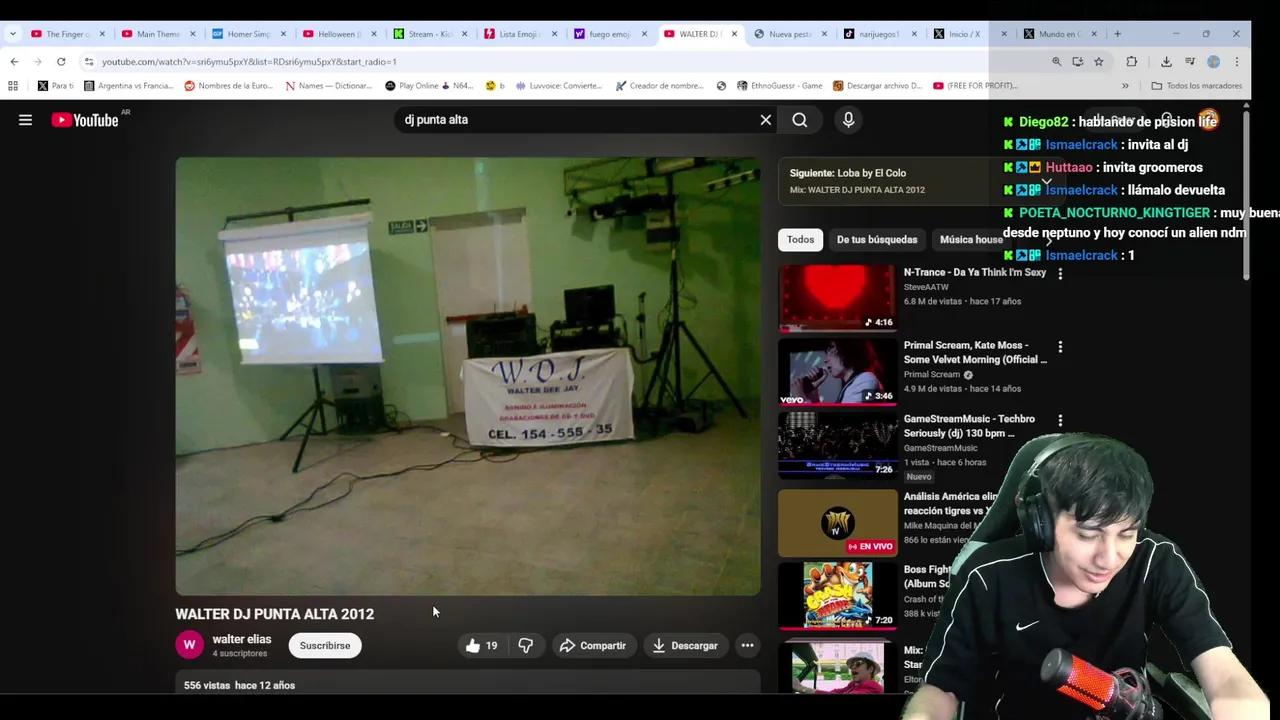The image size is (1280, 720).
Task: Click Primal Scream, Kate Moss video title
Action: pos(975,352)
